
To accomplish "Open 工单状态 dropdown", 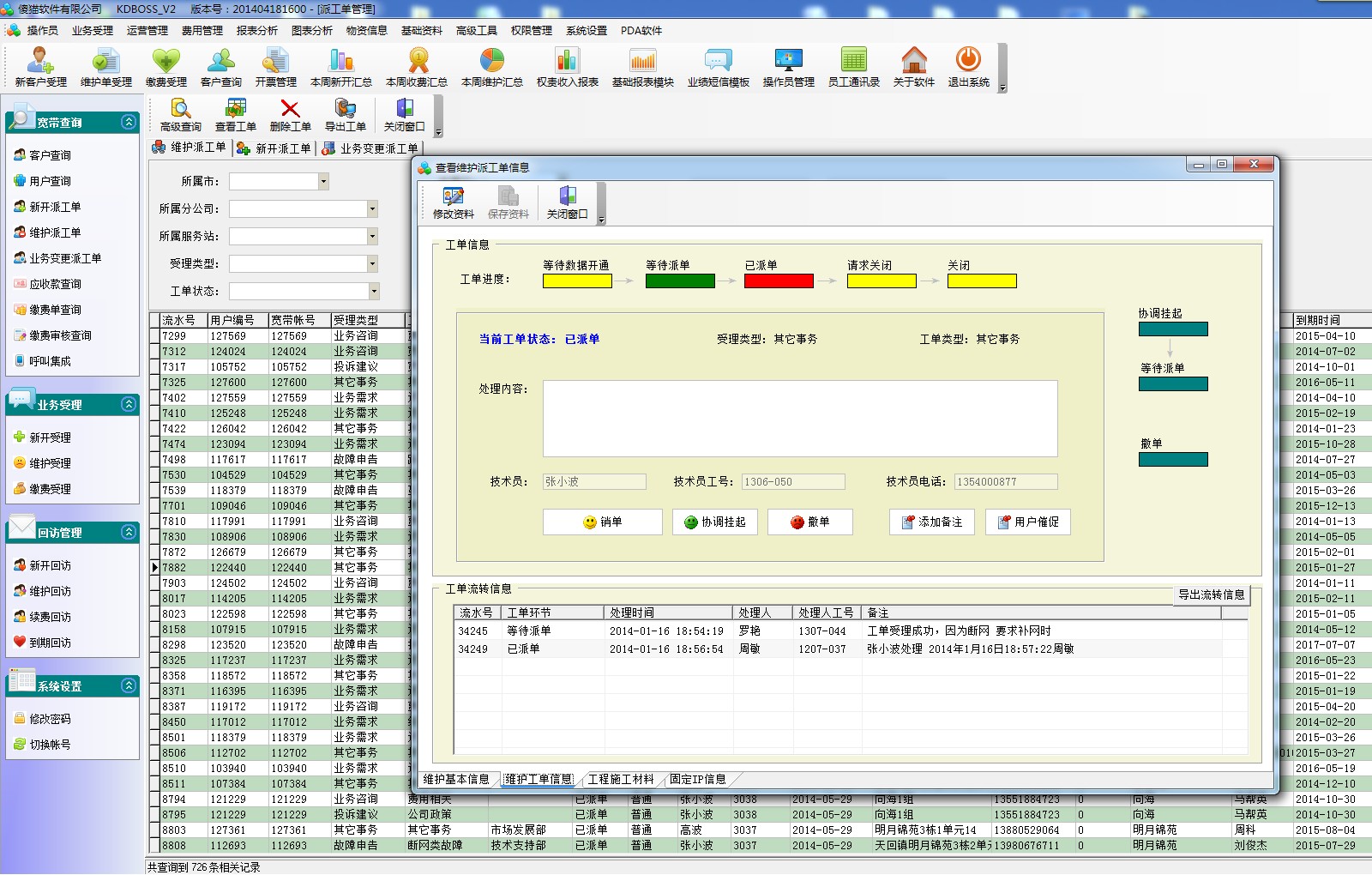I will point(372,291).
